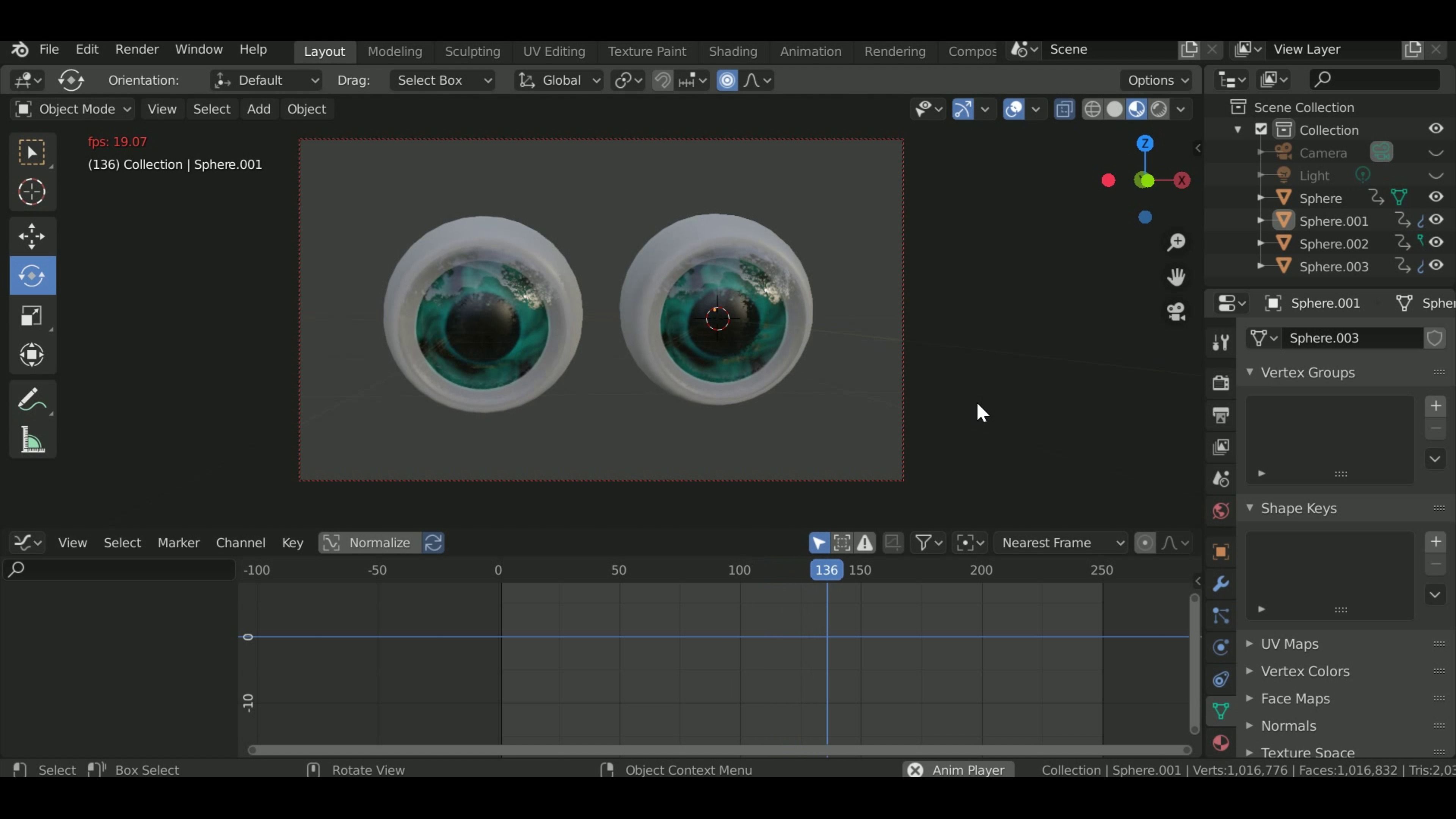The width and height of the screenshot is (1456, 819).
Task: Add a new vertex group with plus button
Action: [x=1436, y=406]
